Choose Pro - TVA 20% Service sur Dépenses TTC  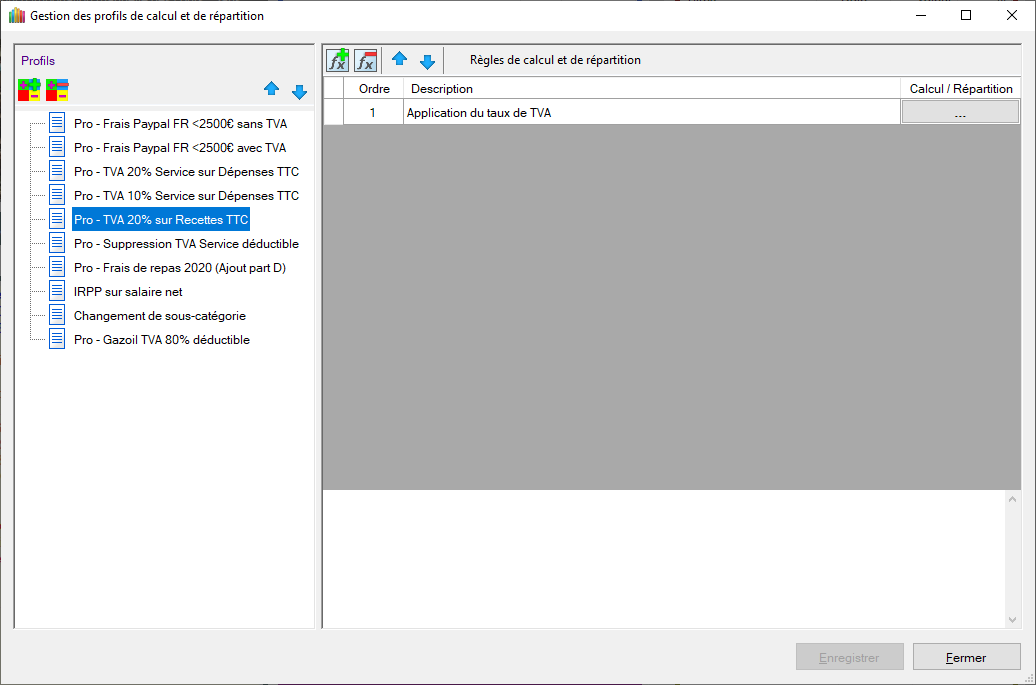(186, 172)
